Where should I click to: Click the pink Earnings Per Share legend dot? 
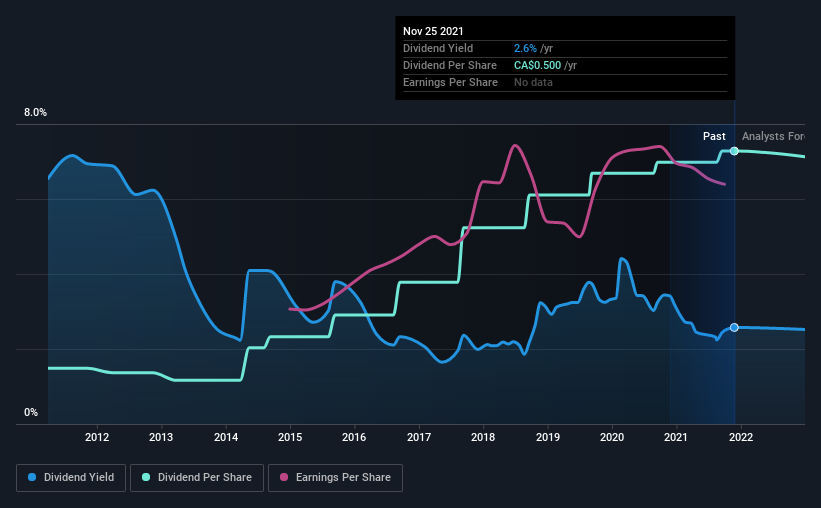click(284, 477)
